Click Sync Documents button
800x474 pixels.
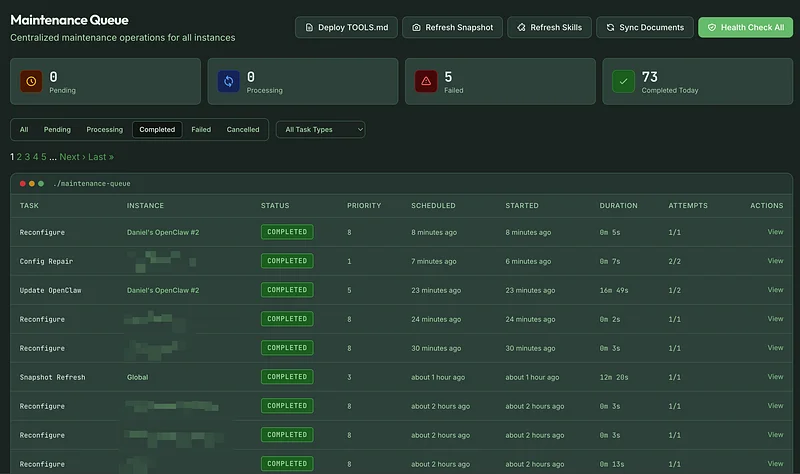(645, 28)
